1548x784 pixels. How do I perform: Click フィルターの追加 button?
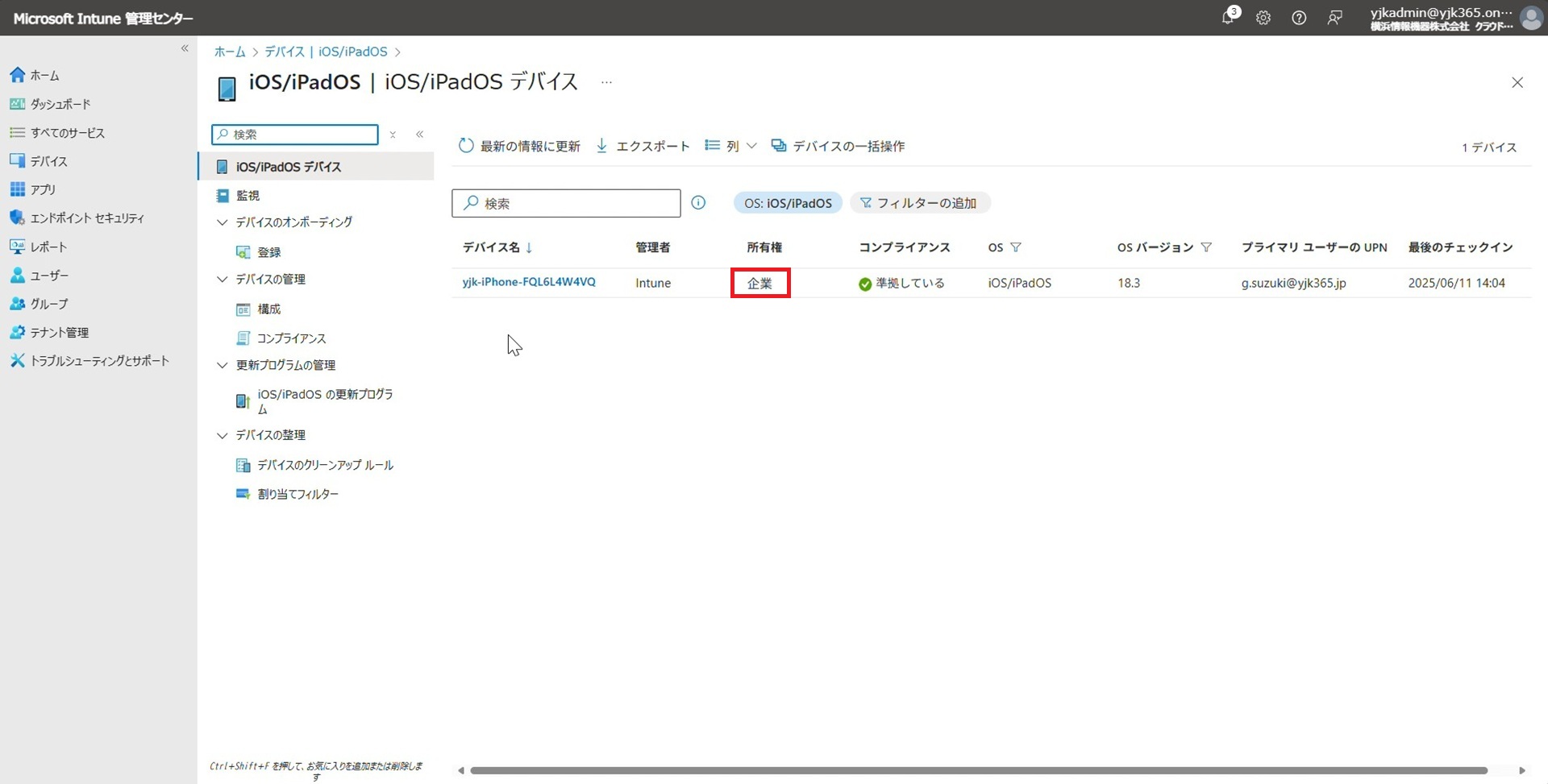[919, 203]
